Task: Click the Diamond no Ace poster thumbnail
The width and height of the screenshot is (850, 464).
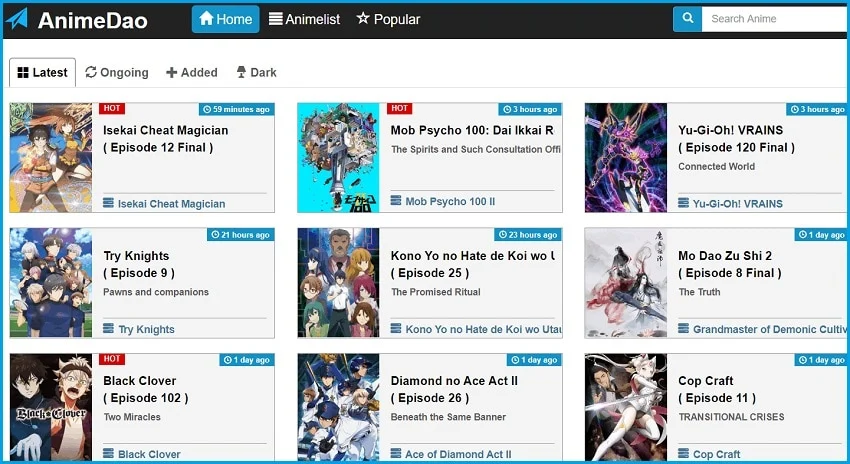Action: click(x=338, y=407)
